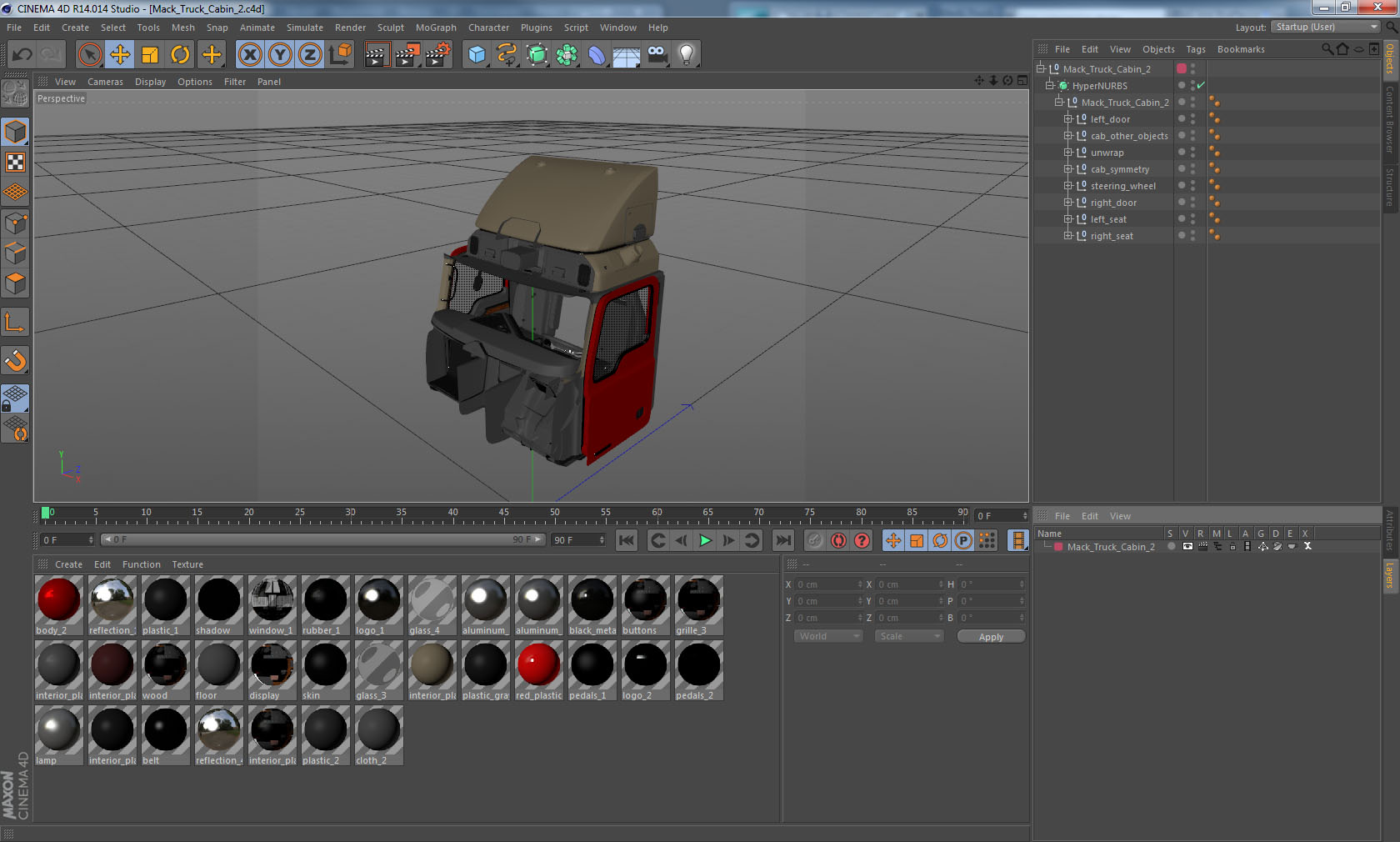Toggle layer view eye for Mack_Truck_Cabin_2
Image resolution: width=1400 pixels, height=842 pixels.
[1187, 547]
